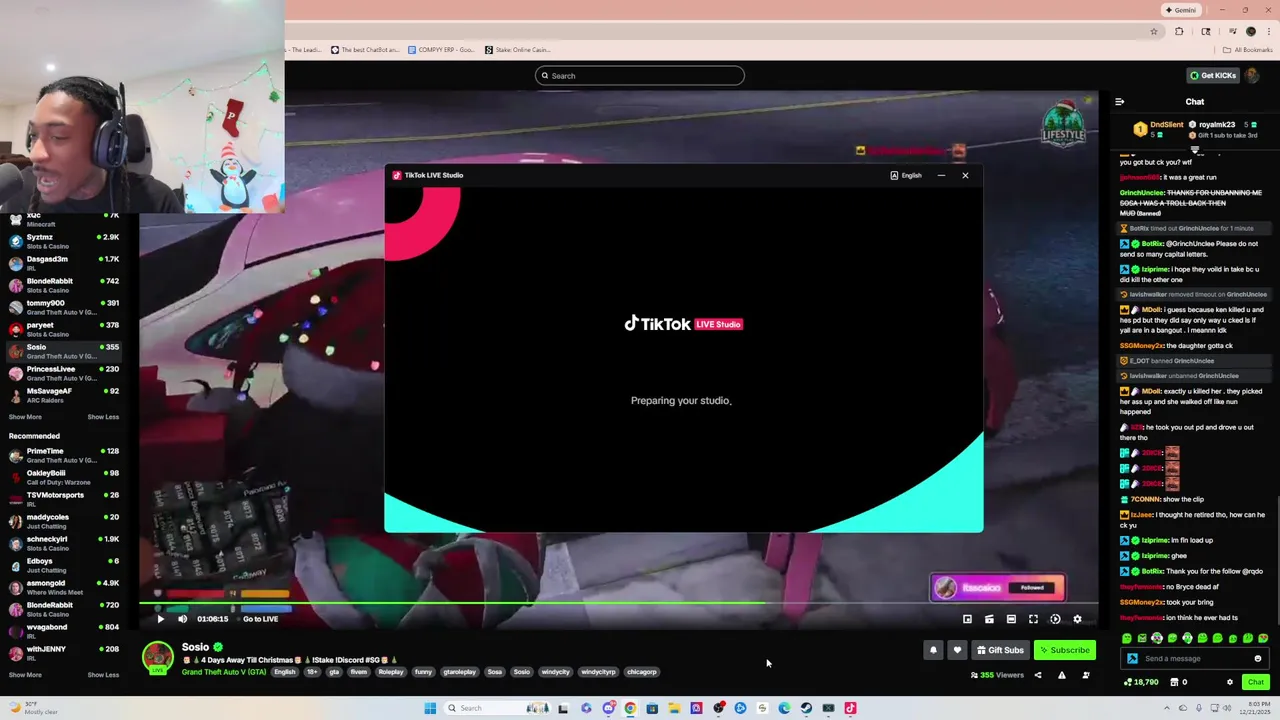Open Sosio's channel avatar
The image size is (1280, 720).
[157, 657]
